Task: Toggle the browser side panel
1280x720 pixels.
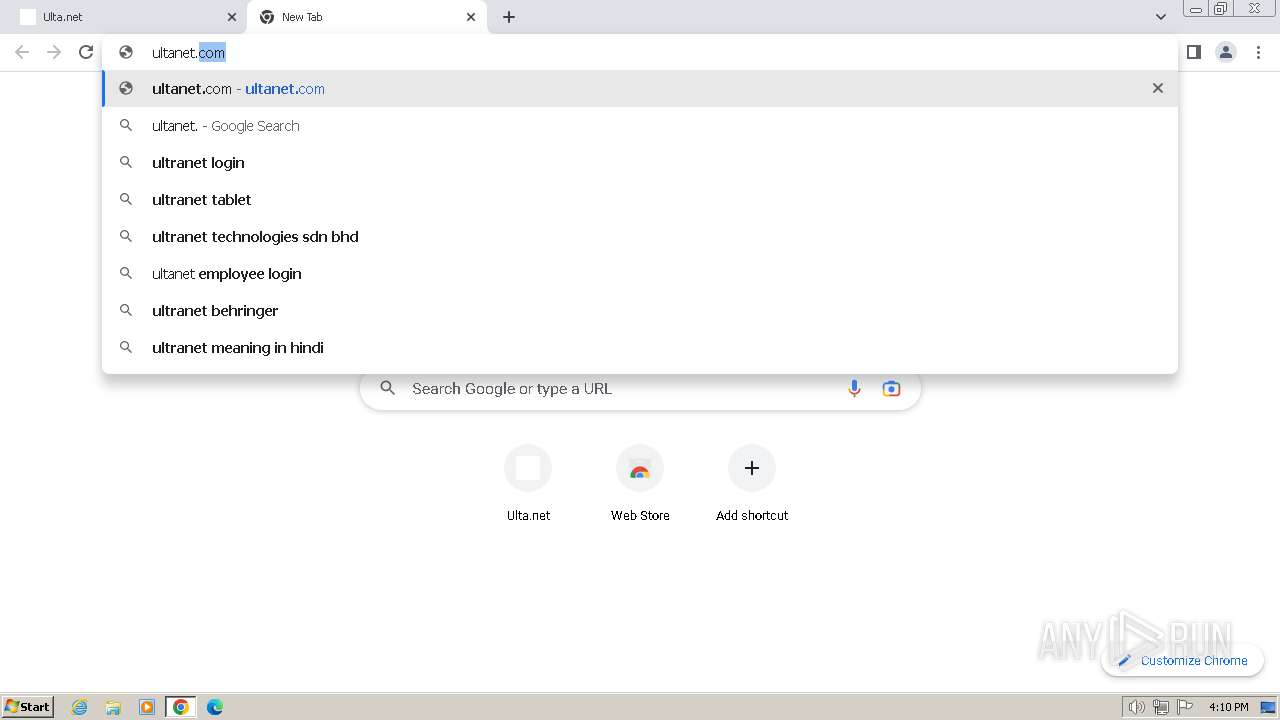Action: coord(1194,52)
